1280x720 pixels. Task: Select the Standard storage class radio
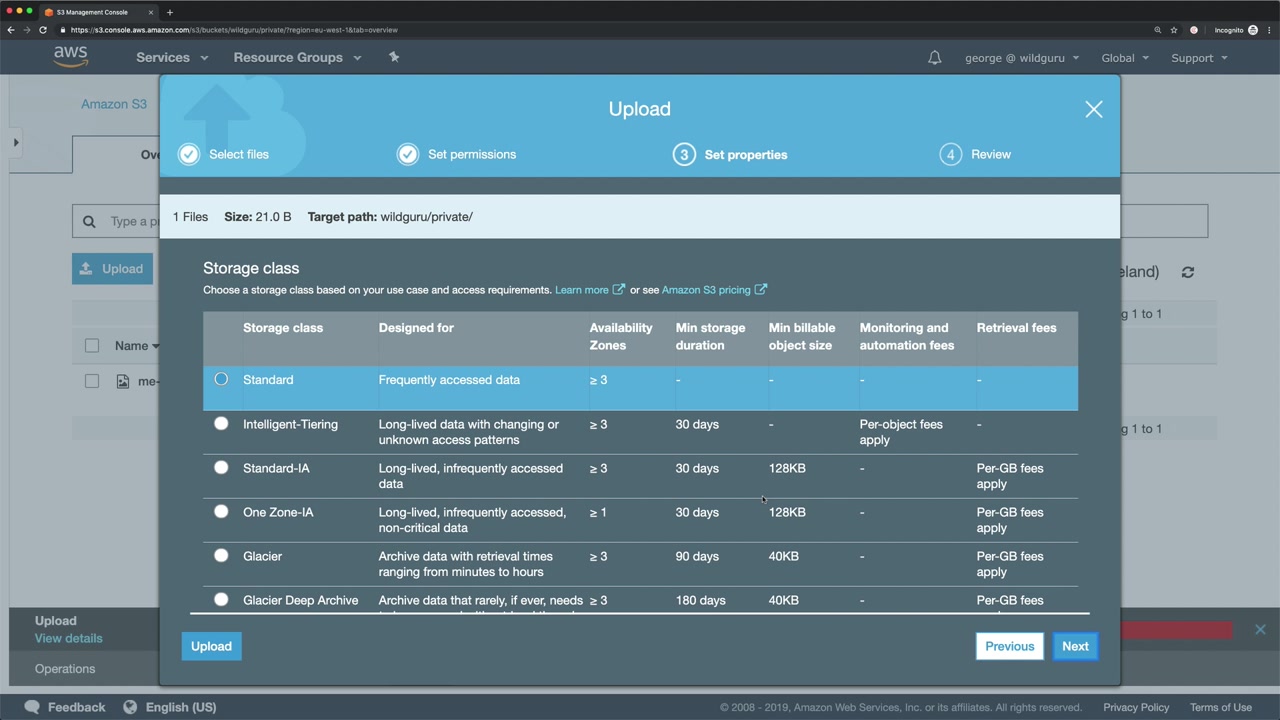221,379
